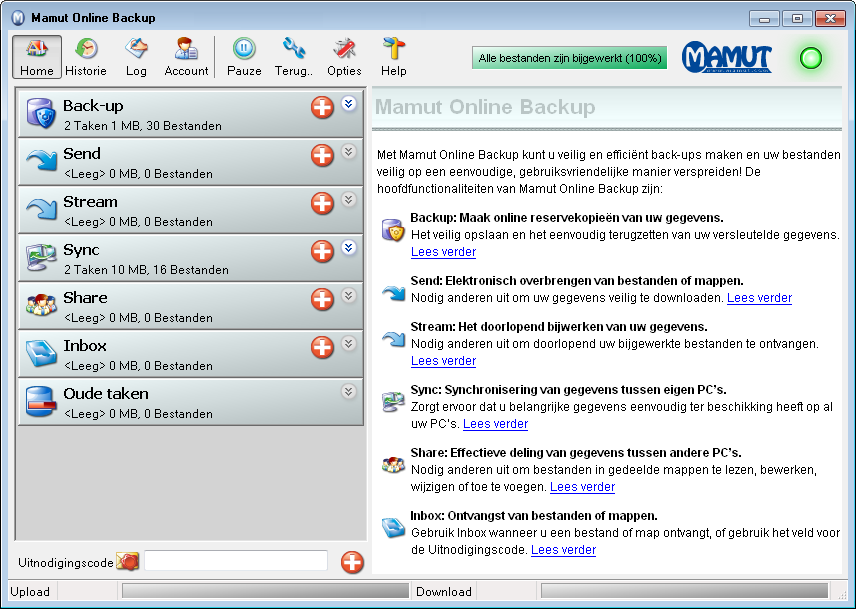The image size is (856, 609).
Task: Expand the Send section chevron
Action: coord(349,151)
